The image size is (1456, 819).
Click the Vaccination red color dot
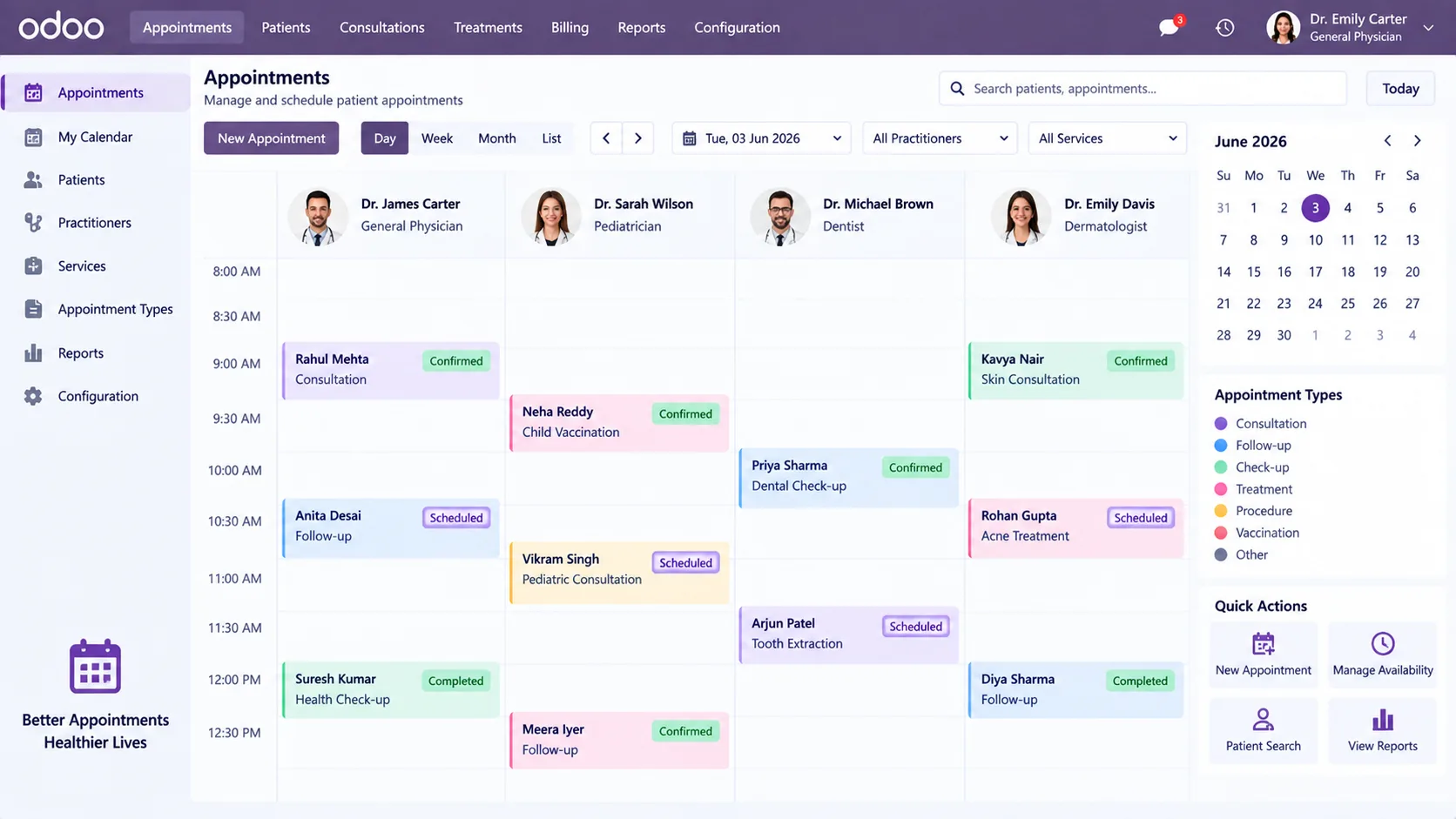[1221, 533]
